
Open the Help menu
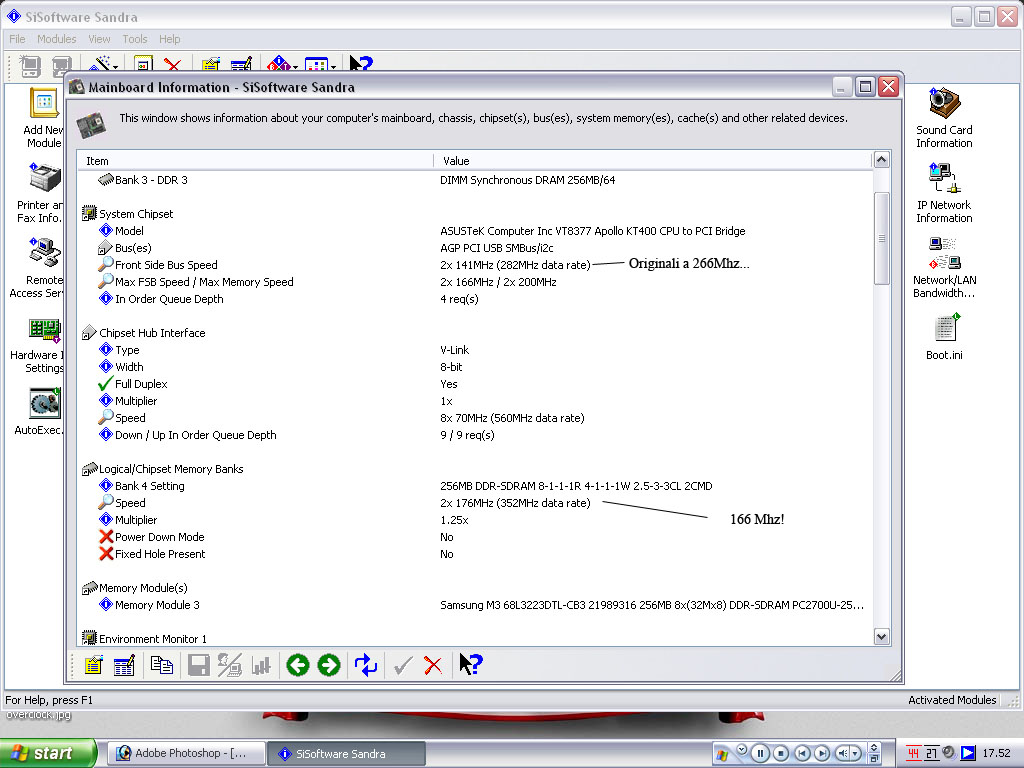(x=169, y=39)
